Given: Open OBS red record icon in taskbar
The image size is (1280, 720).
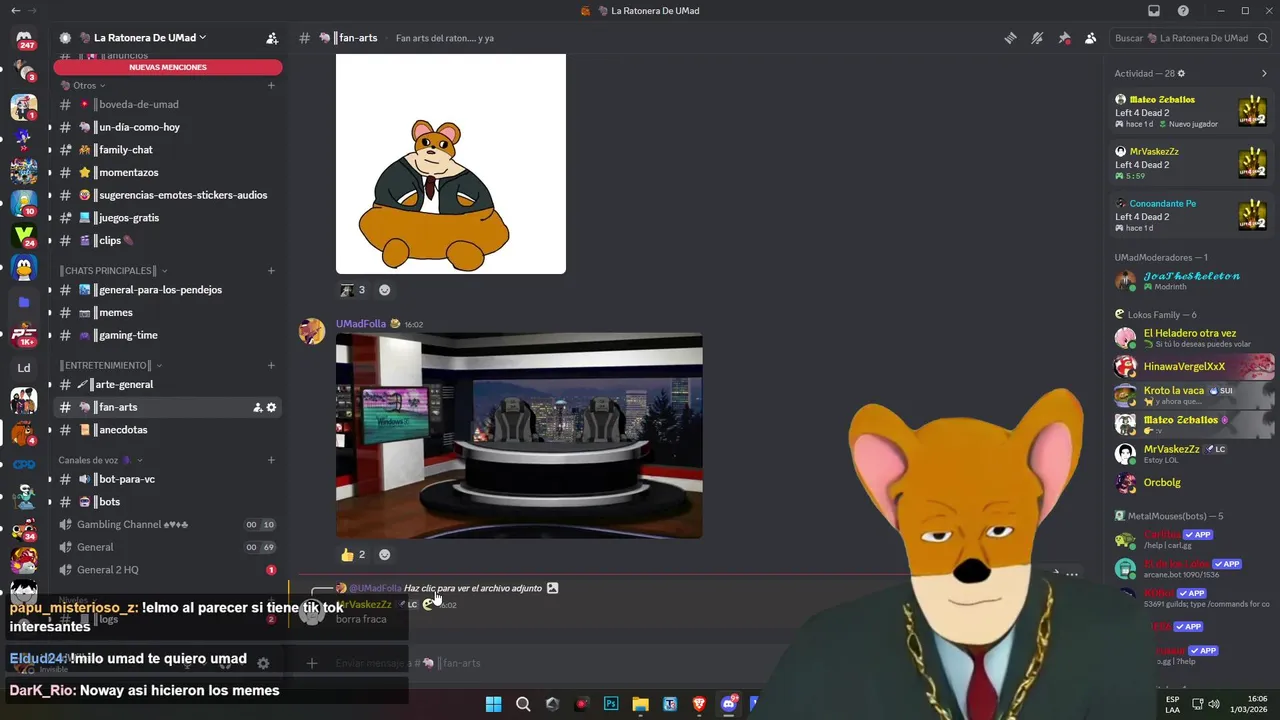Looking at the screenshot, I should pyautogui.click(x=582, y=704).
